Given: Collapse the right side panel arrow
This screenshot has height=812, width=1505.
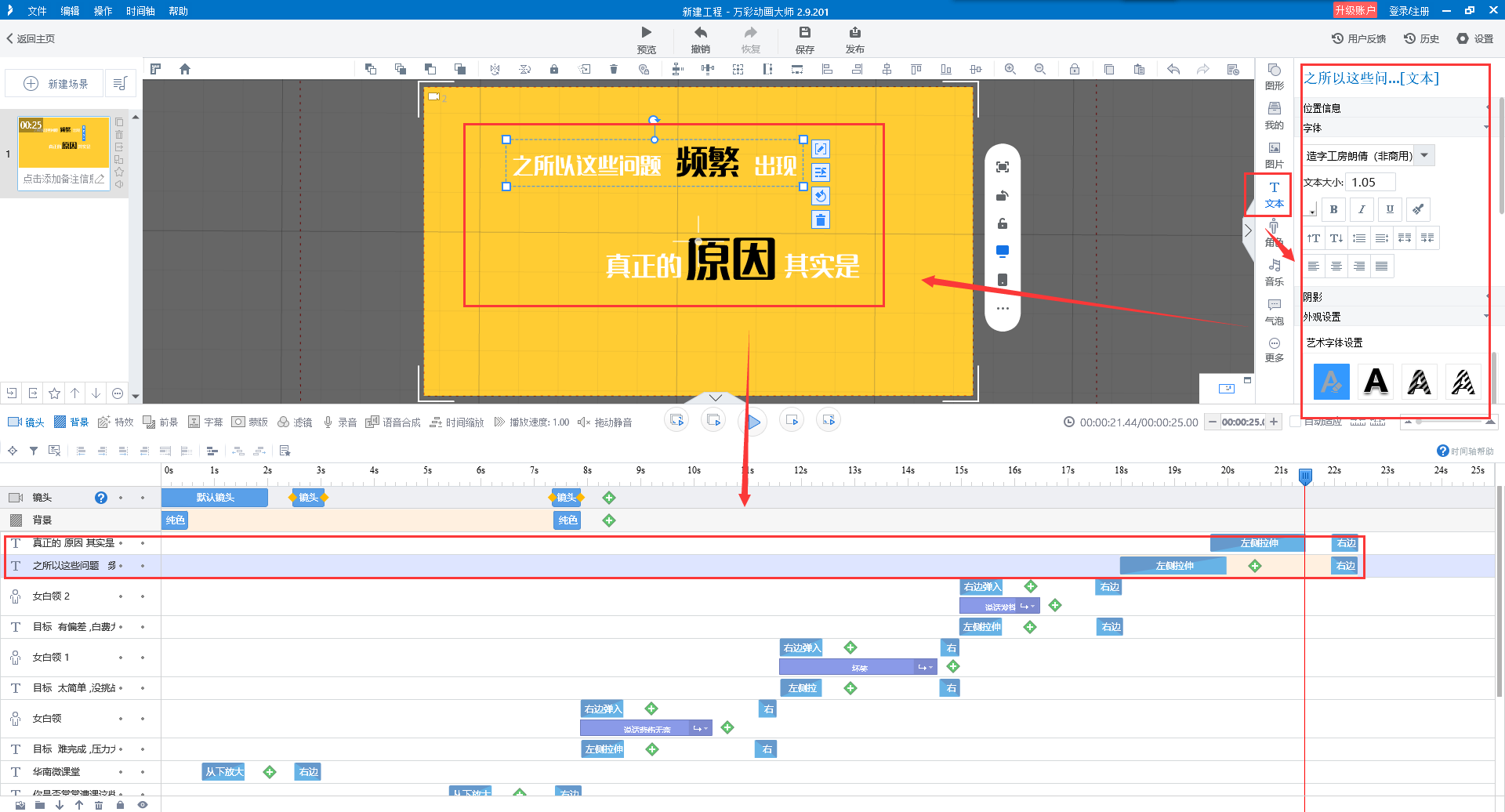Looking at the screenshot, I should (1248, 231).
